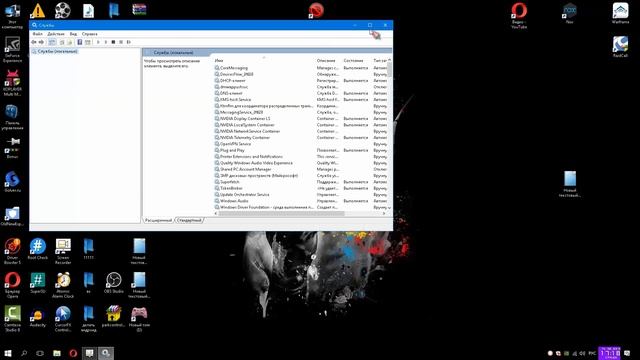The height and width of the screenshot is (360, 640).
Task: Open Task View on the taskbar
Action: tap(40, 353)
